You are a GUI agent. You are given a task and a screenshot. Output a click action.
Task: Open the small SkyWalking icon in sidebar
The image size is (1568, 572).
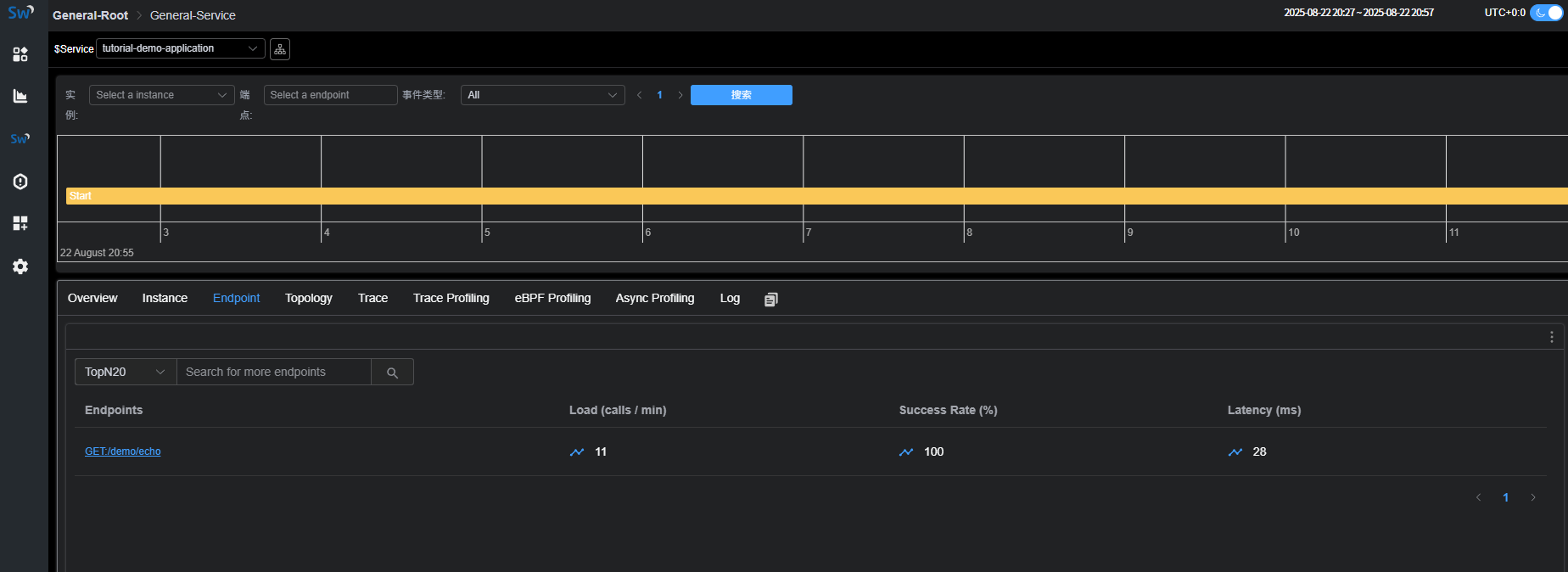pos(20,138)
